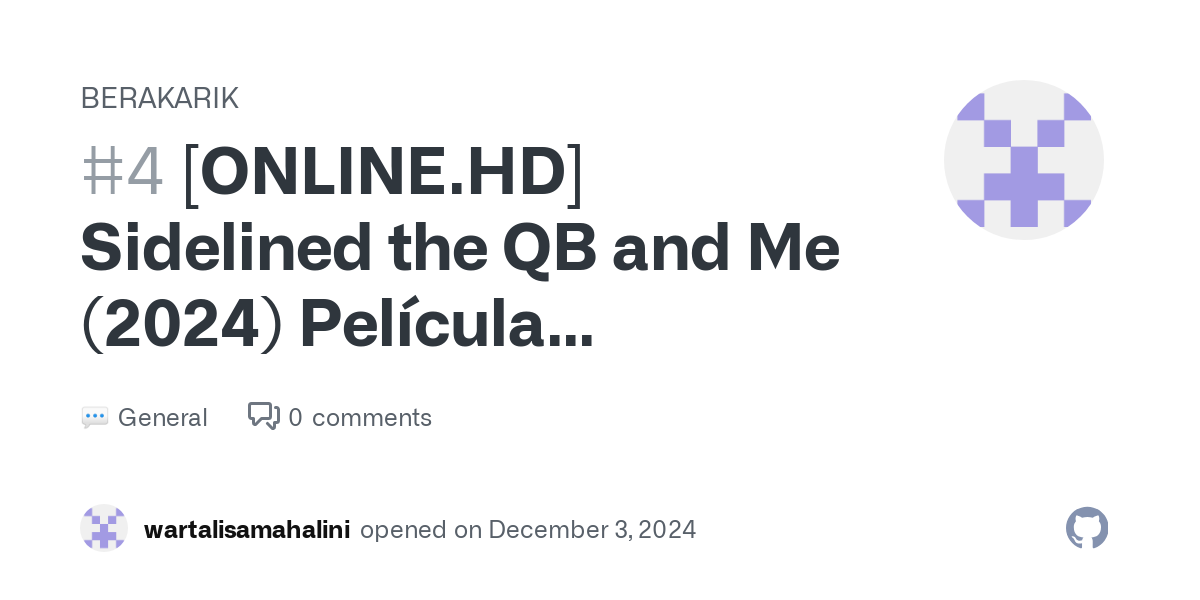Click the word "comments"
1200x600 pixels.
pos(372,418)
